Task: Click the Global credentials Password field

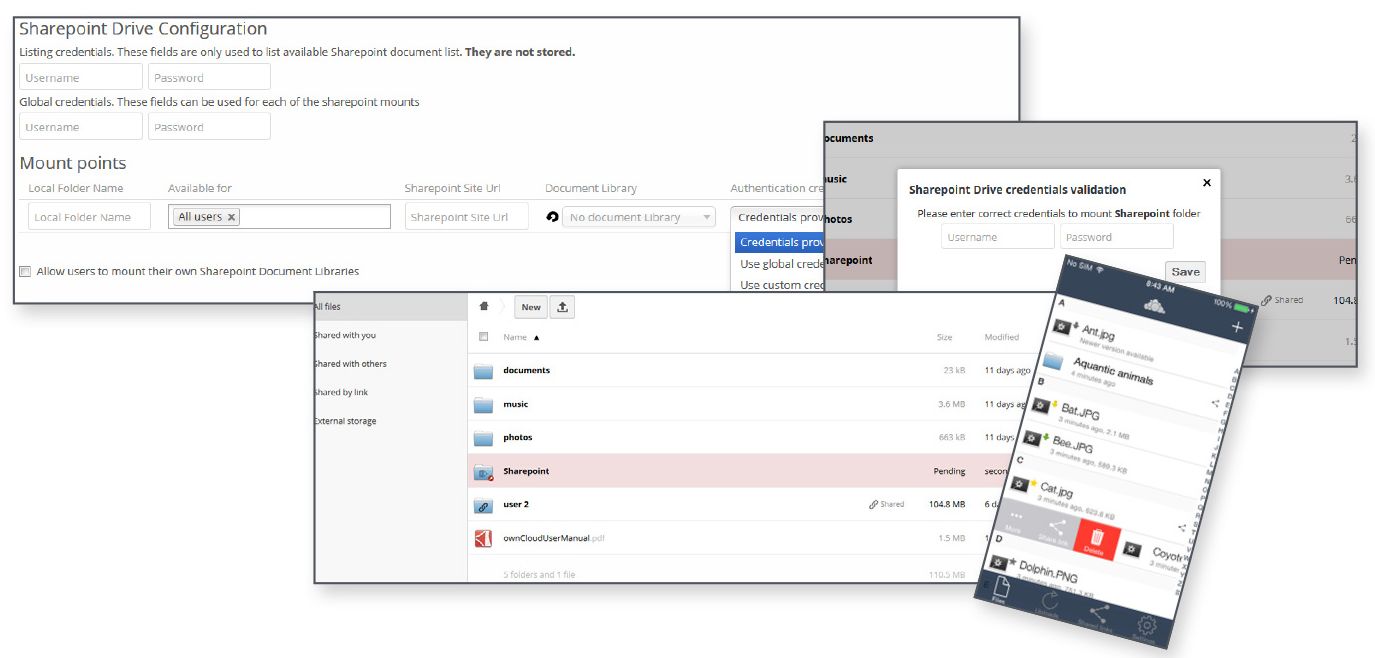Action: click(x=209, y=127)
